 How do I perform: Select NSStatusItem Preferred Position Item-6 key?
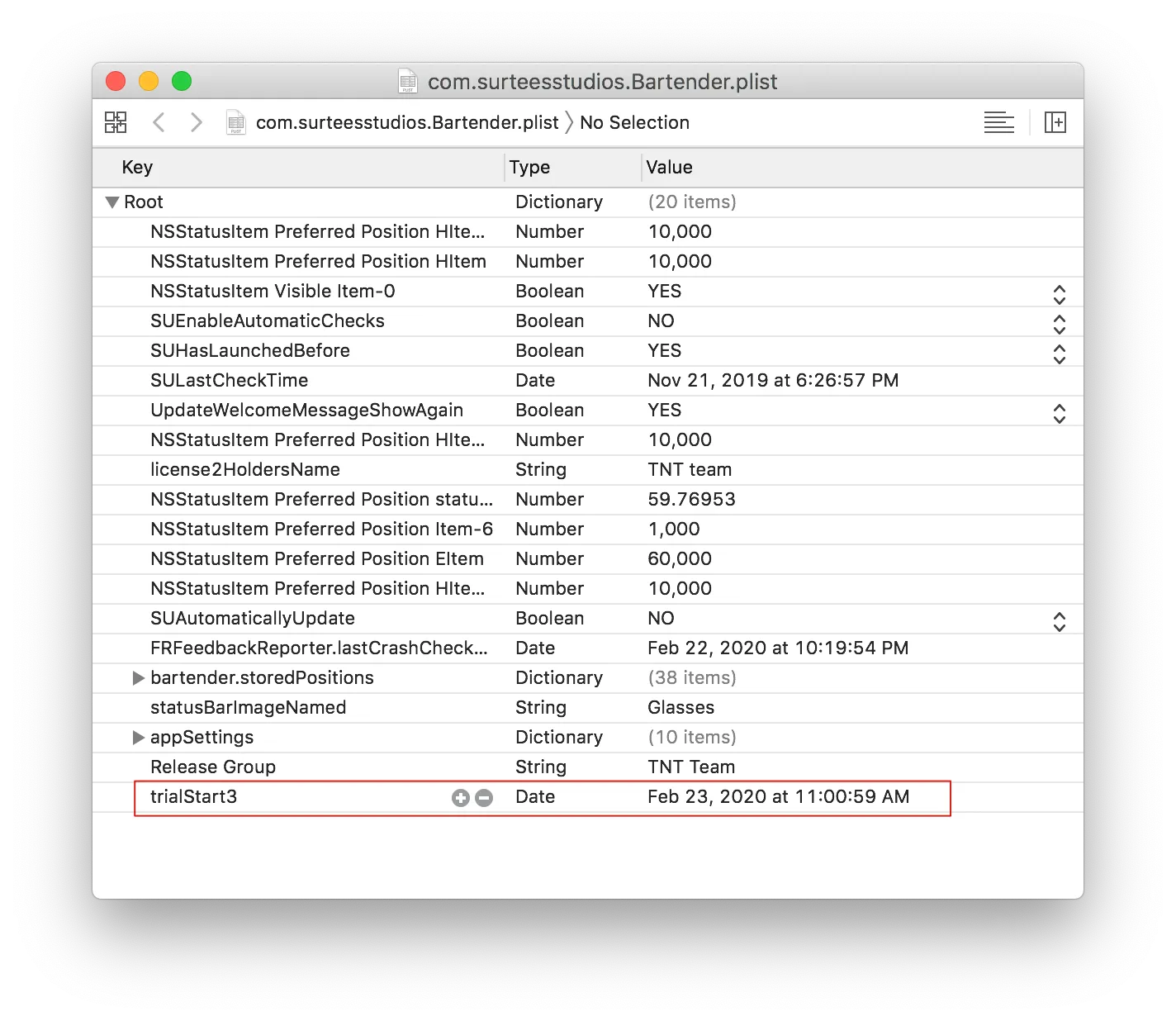[x=321, y=529]
